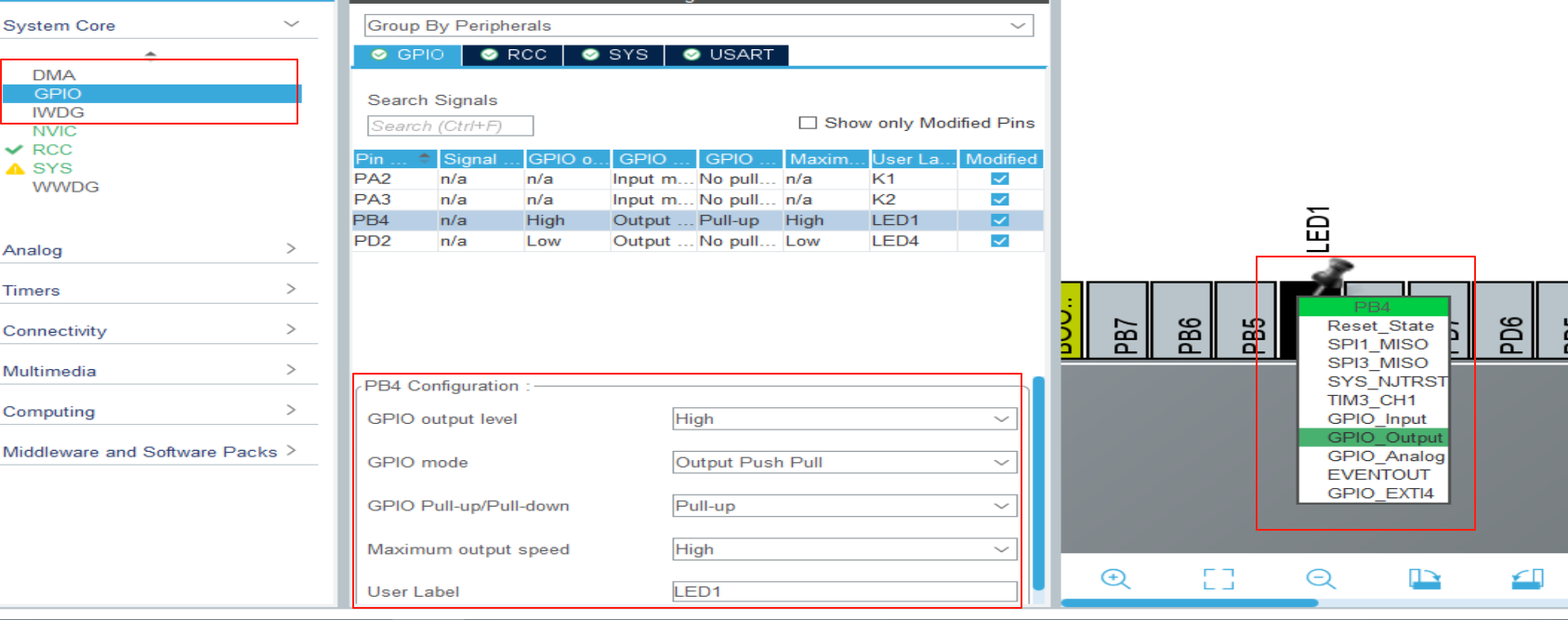The height and width of the screenshot is (620, 1568).
Task: Click the Search Signals input field
Action: 450,125
